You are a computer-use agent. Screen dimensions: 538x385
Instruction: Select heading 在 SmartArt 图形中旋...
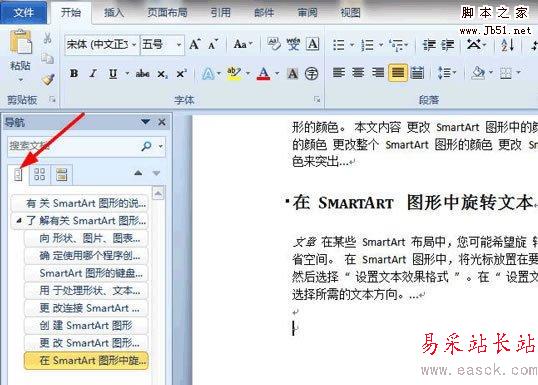point(86,361)
